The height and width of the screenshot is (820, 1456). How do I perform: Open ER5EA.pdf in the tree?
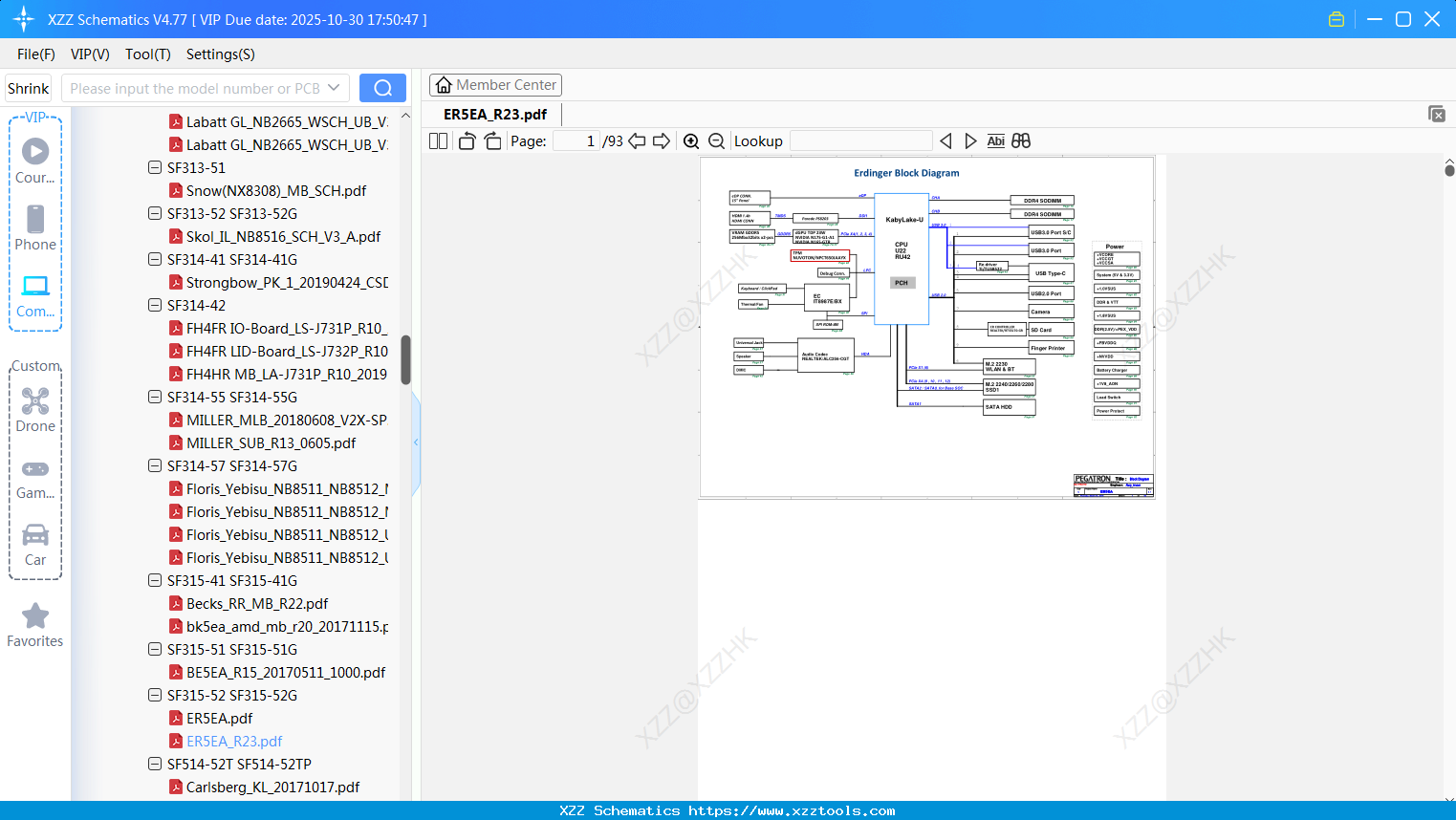[219, 718]
